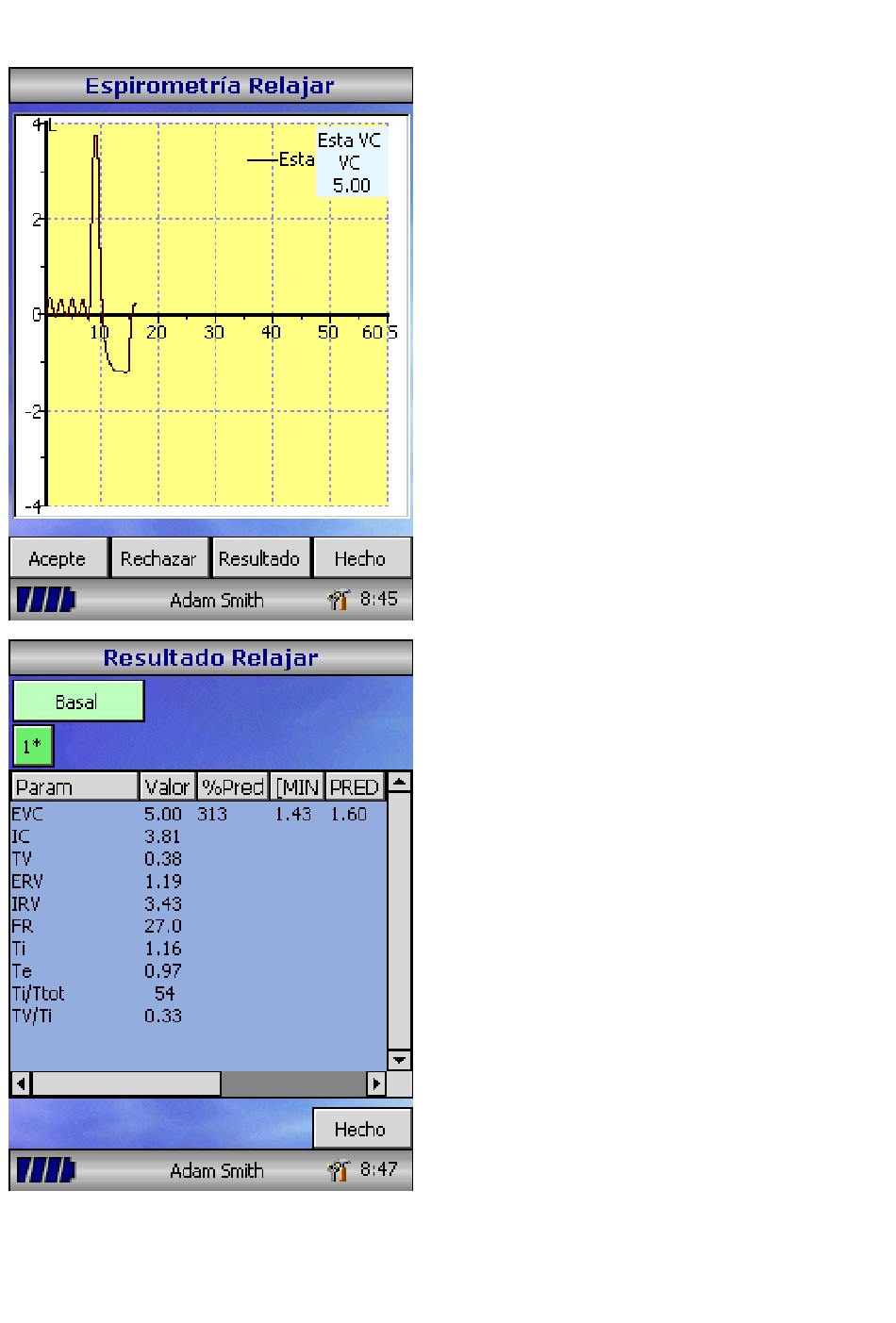Click the Rechazar button

[x=158, y=558]
